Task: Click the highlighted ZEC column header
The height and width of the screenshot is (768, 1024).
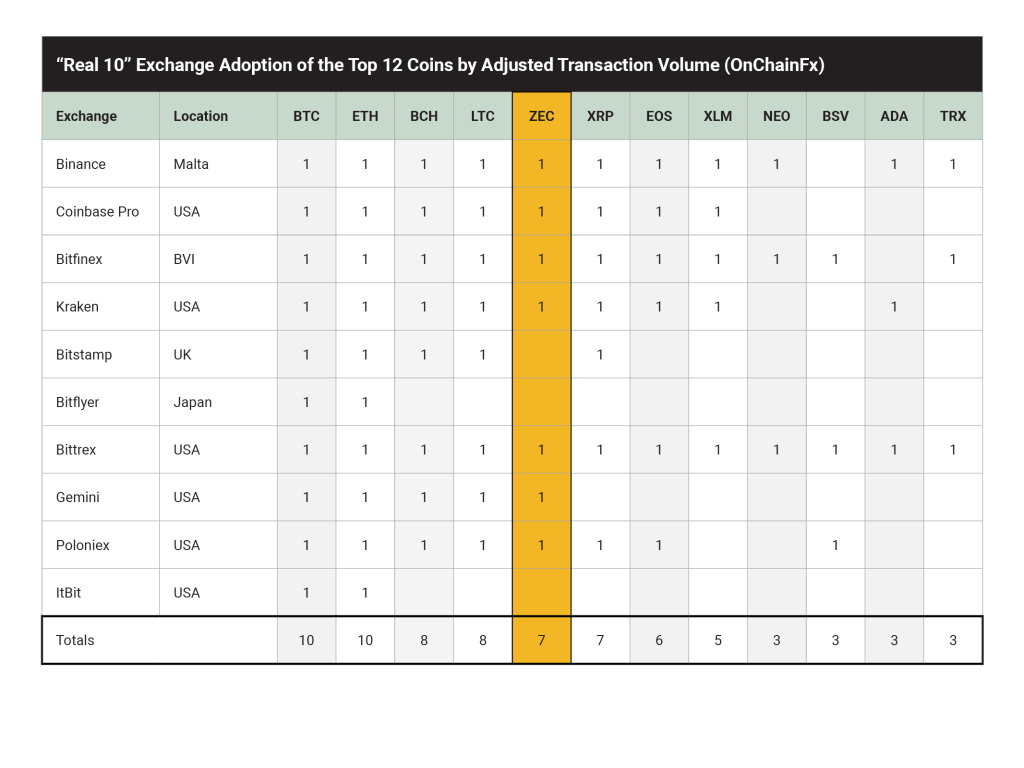Action: (541, 116)
